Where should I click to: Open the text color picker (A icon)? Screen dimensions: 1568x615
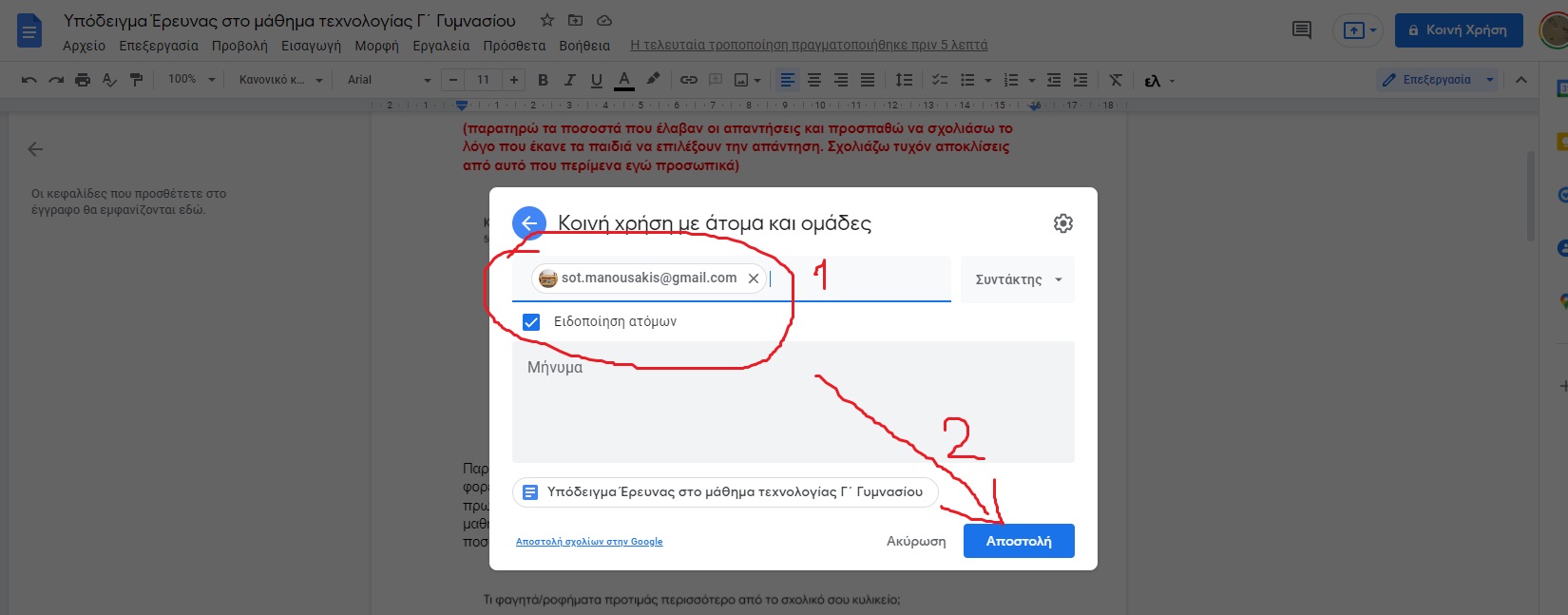623,80
